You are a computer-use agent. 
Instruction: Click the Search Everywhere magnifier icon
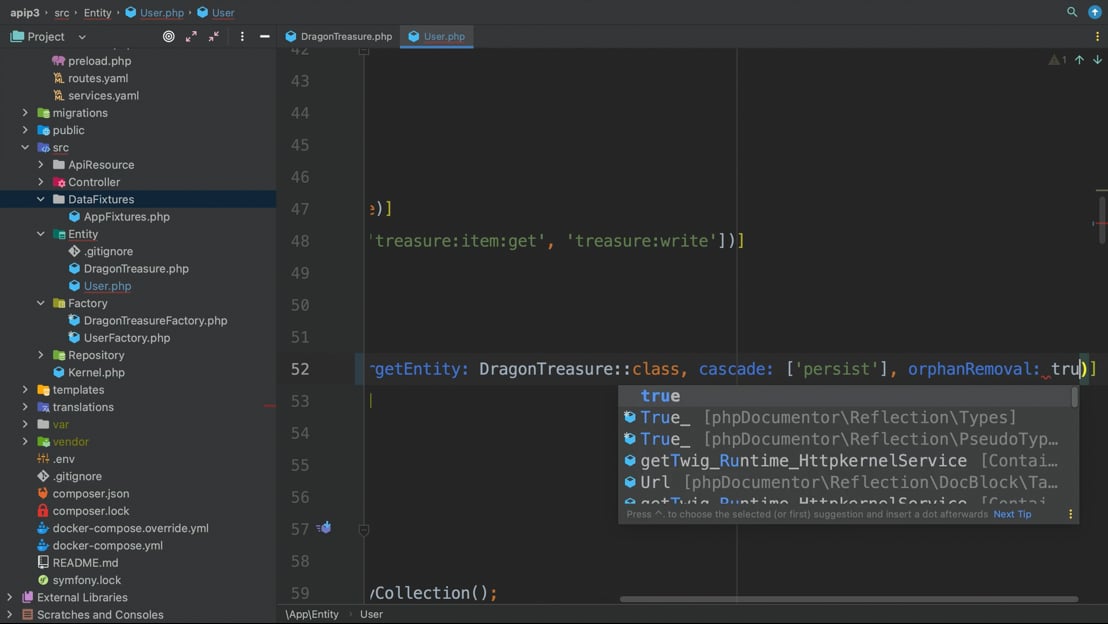pyautogui.click(x=1072, y=12)
